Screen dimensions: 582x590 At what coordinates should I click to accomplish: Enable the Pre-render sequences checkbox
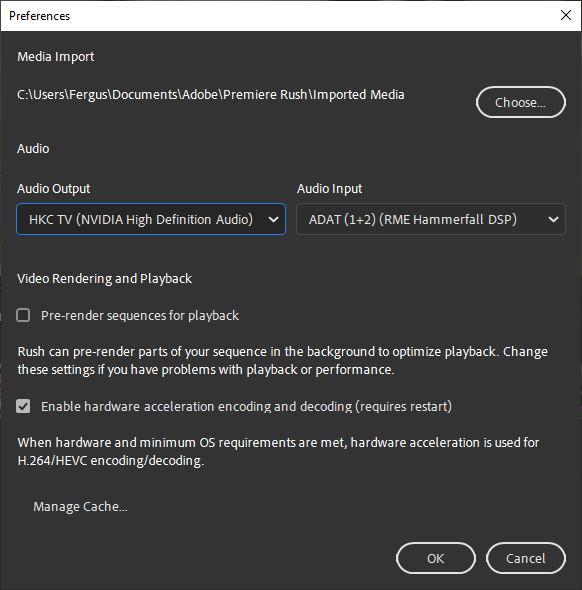[23, 315]
